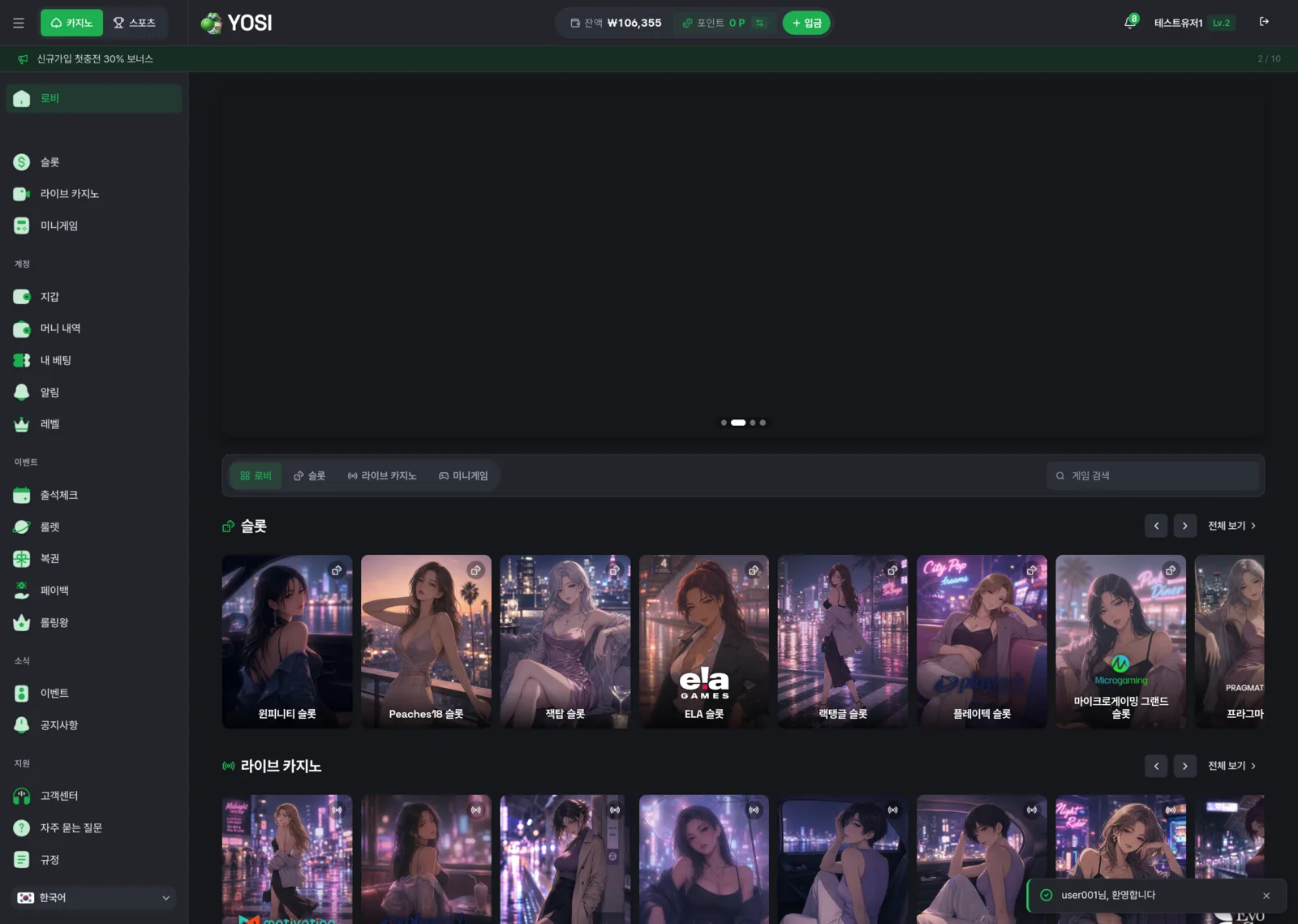Open 라이브 카지노 in the sidebar
The height and width of the screenshot is (924, 1298).
[94, 194]
